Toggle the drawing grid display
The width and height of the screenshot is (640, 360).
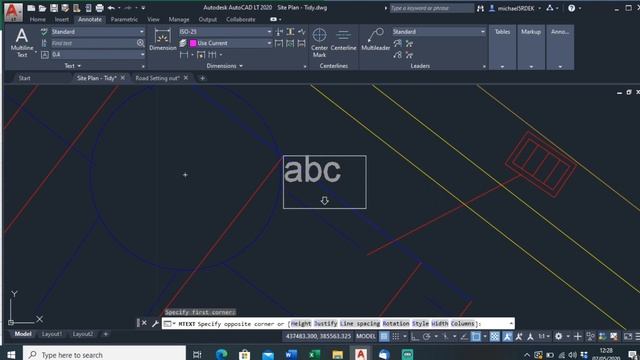click(x=384, y=336)
